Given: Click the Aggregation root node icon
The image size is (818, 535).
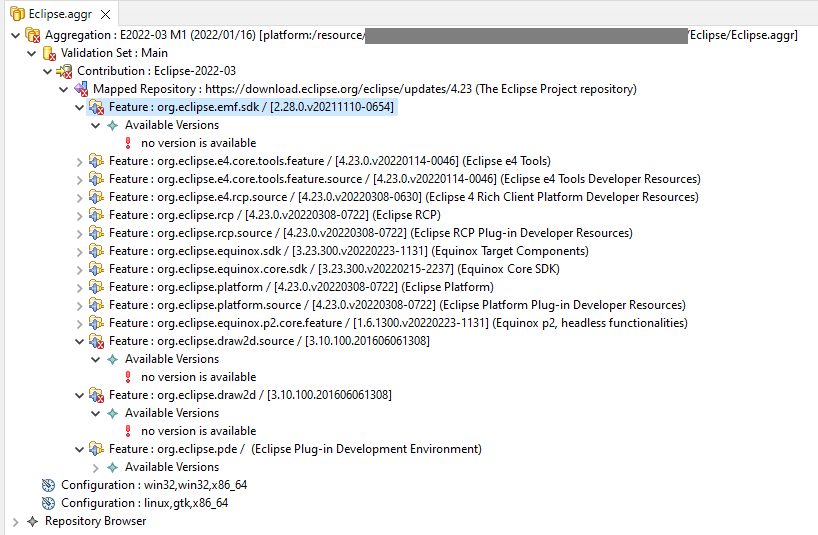Looking at the screenshot, I should [32, 35].
